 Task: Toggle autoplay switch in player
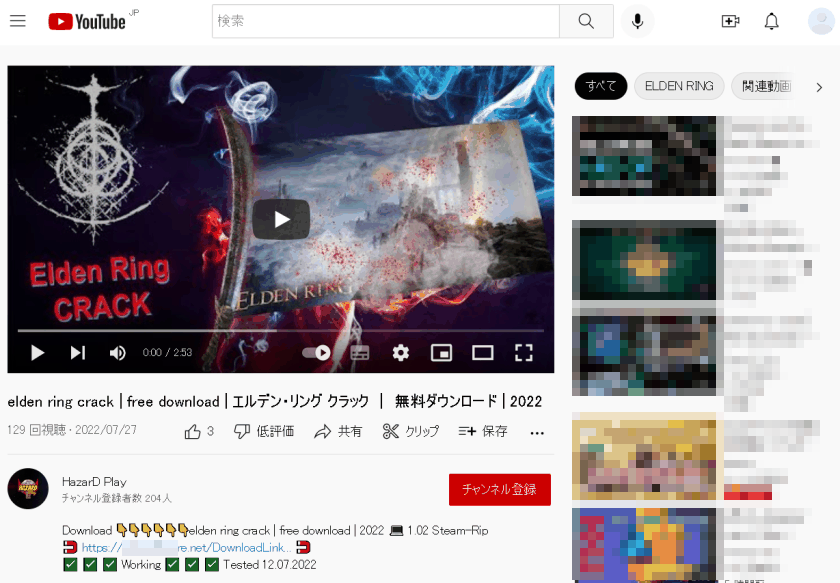[316, 353]
